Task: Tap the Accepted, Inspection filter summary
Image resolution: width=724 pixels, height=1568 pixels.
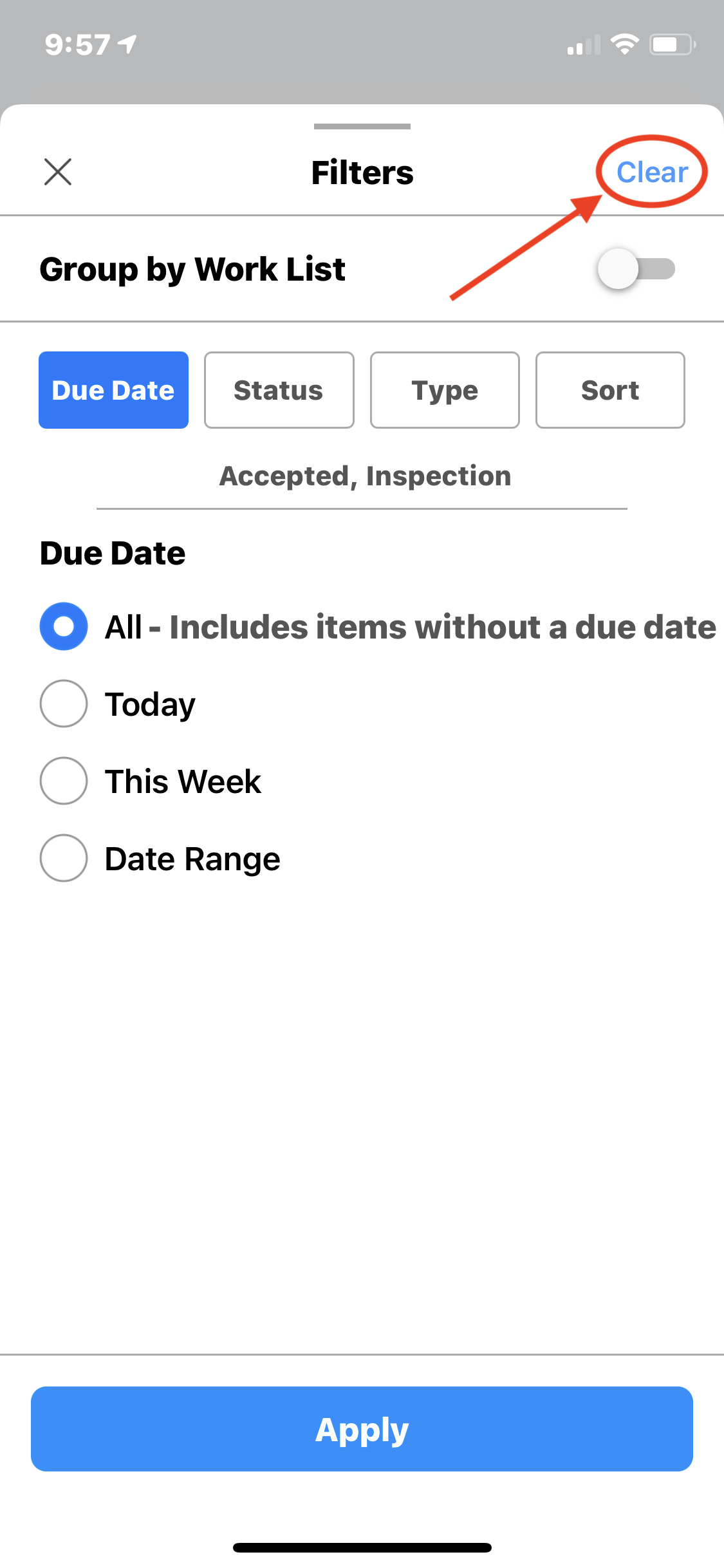Action: (365, 476)
